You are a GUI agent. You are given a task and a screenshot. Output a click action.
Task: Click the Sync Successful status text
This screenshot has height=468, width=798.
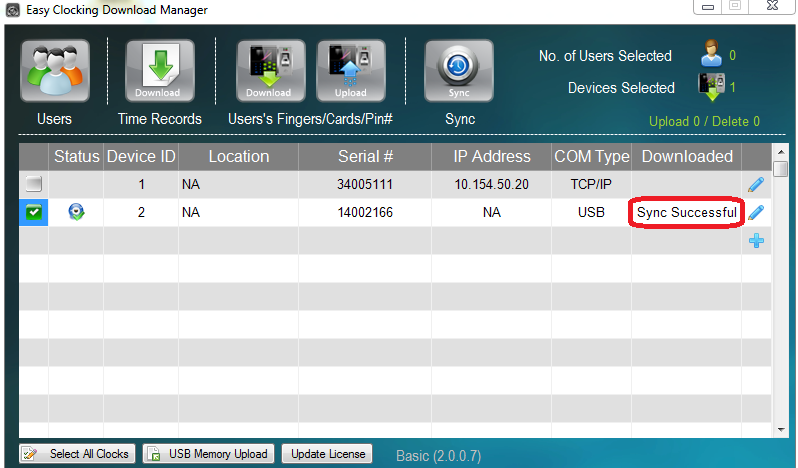pos(687,212)
